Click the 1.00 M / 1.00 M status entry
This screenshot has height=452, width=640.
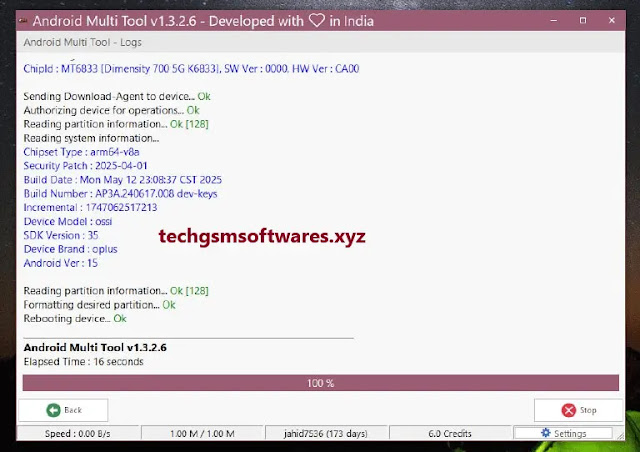pyautogui.click(x=202, y=434)
